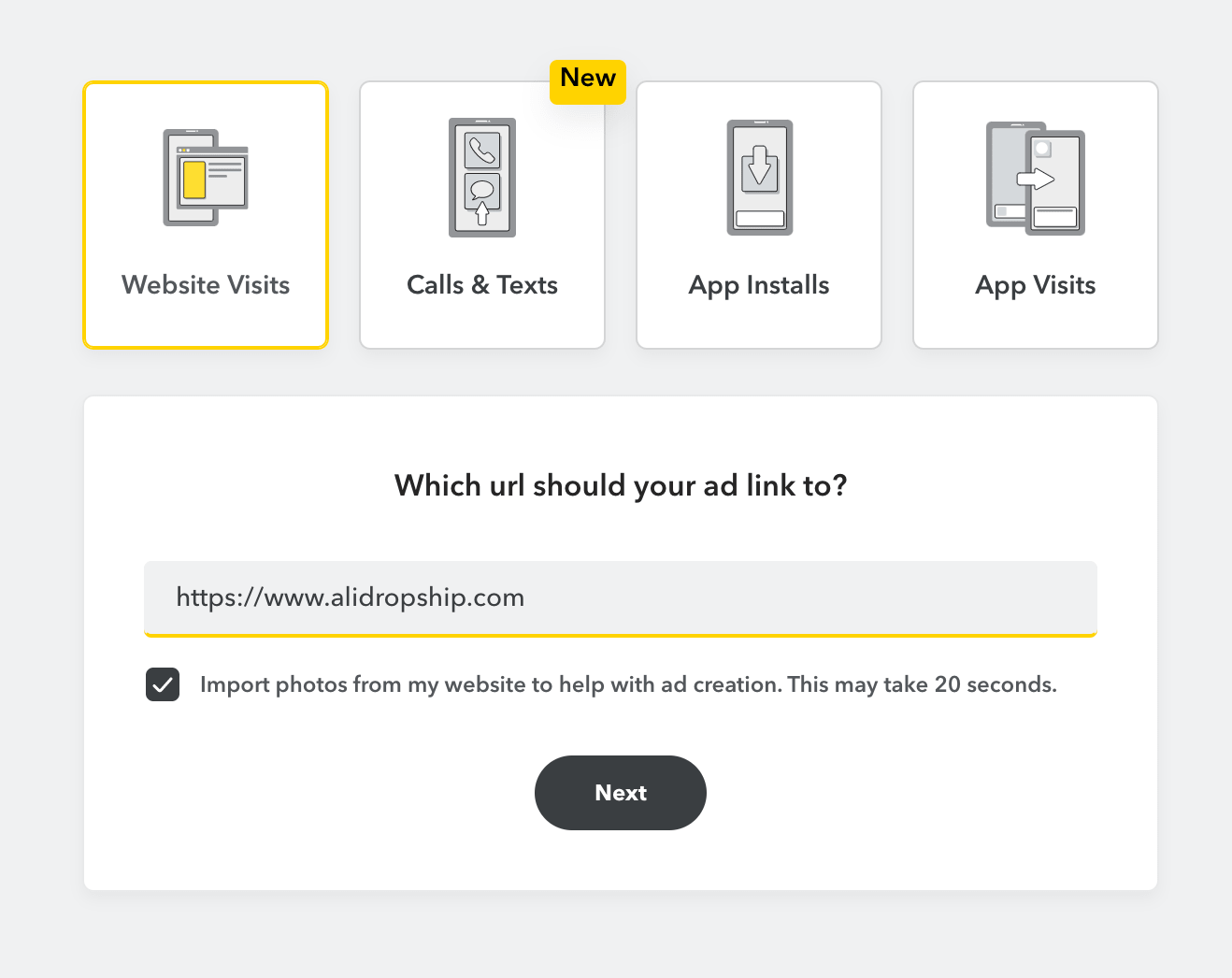Click the yellow block in Website Visits icon
Image resolution: width=1232 pixels, height=978 pixels.
[194, 180]
